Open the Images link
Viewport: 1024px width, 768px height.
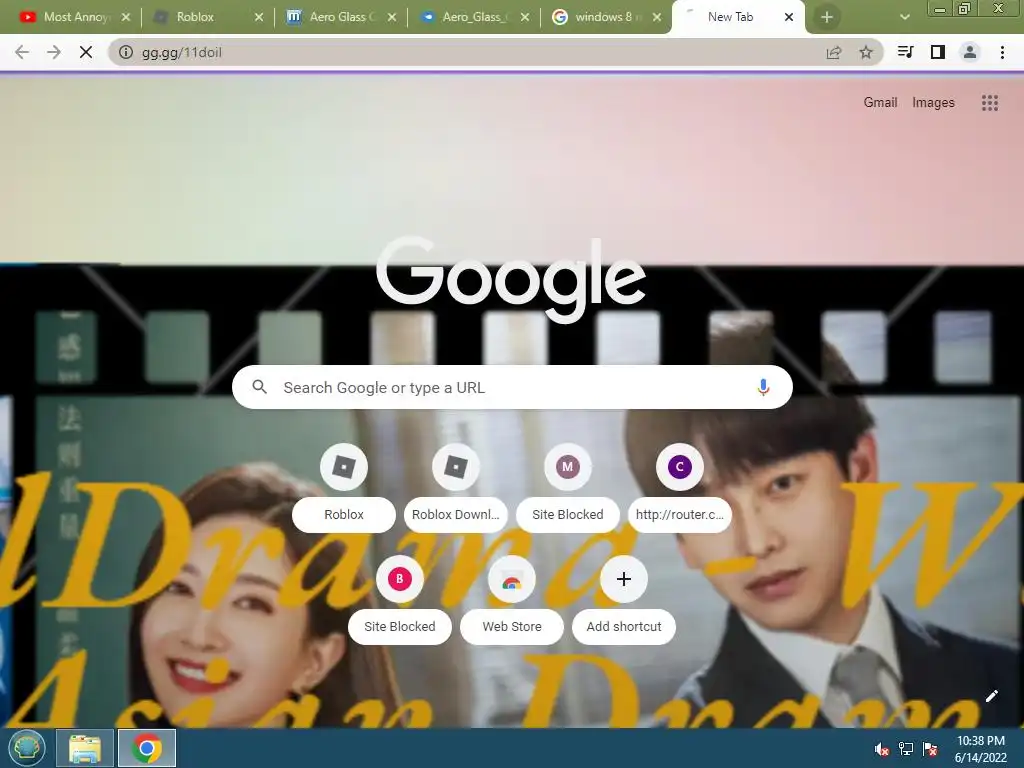[933, 103]
